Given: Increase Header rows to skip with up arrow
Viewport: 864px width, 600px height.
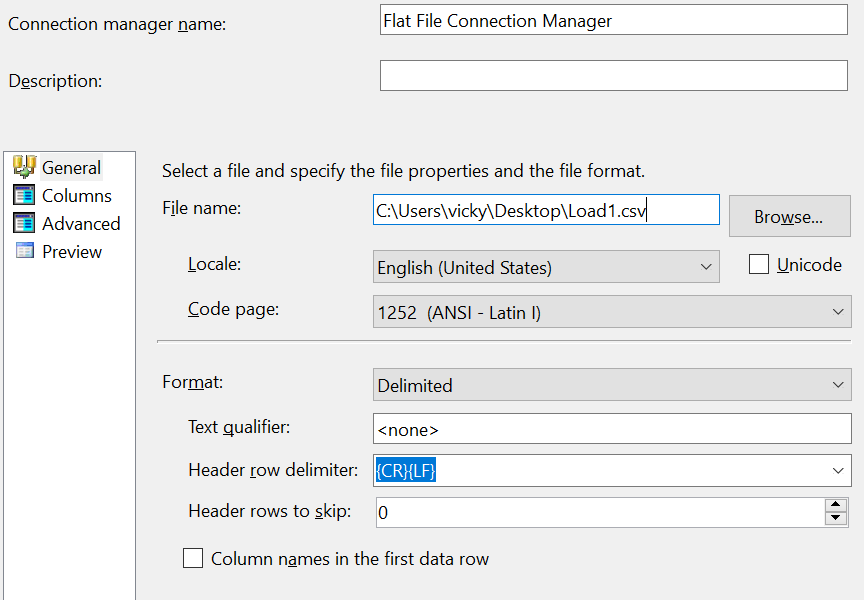Looking at the screenshot, I should [x=836, y=505].
